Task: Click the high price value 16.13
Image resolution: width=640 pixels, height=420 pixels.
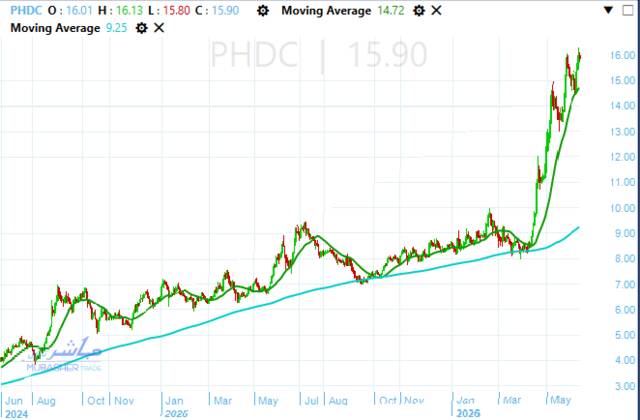Action: coord(130,11)
